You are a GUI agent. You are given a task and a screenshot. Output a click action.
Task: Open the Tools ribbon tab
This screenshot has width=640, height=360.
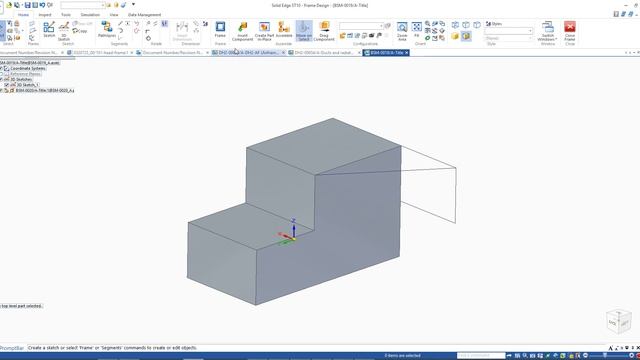pyautogui.click(x=66, y=15)
